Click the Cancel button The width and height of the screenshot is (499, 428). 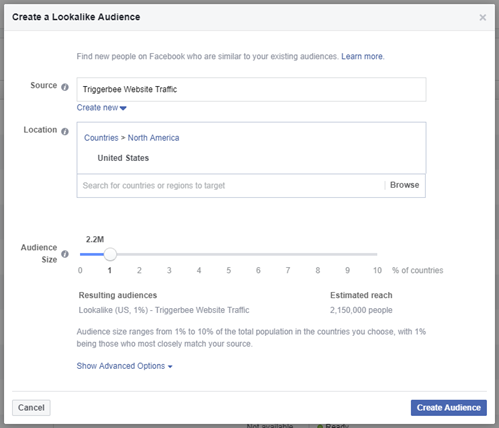(31, 408)
